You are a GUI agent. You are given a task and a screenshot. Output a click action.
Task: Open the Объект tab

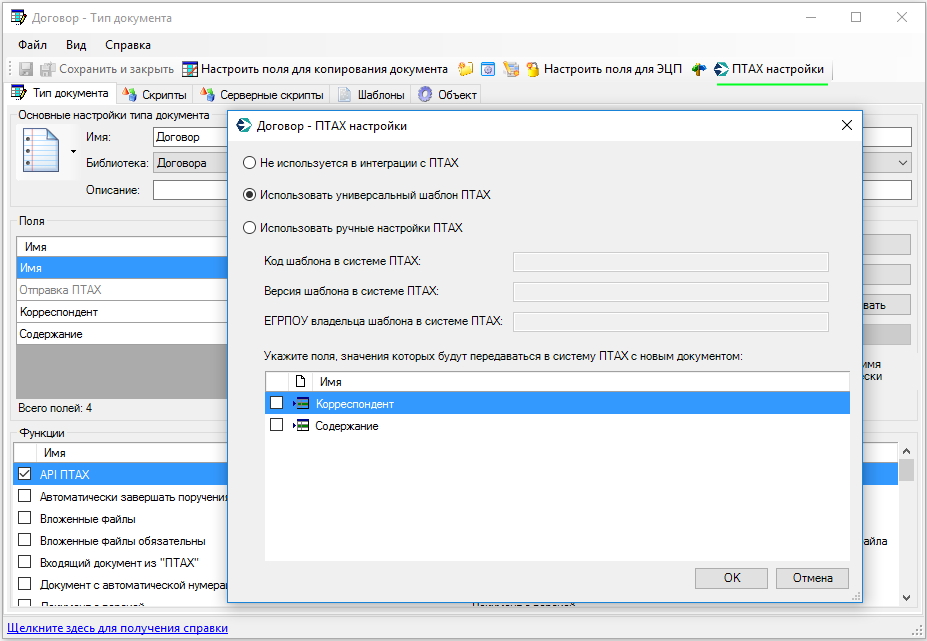(x=448, y=95)
